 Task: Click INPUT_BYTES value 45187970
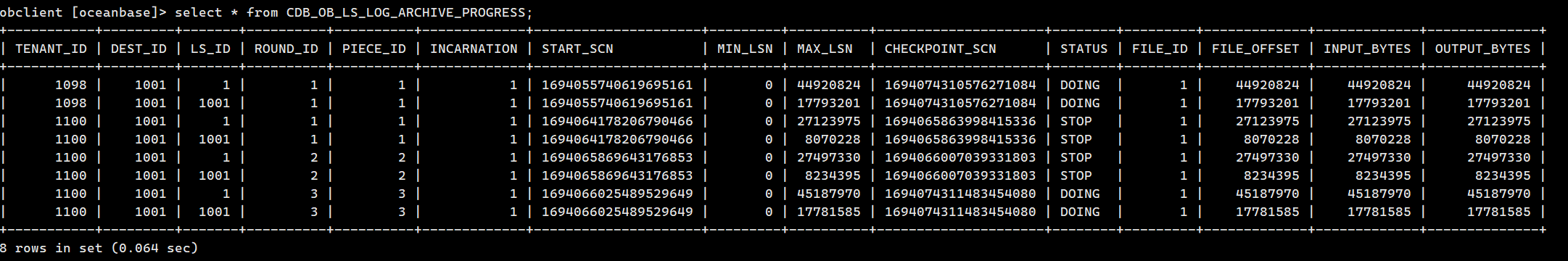click(x=1379, y=194)
